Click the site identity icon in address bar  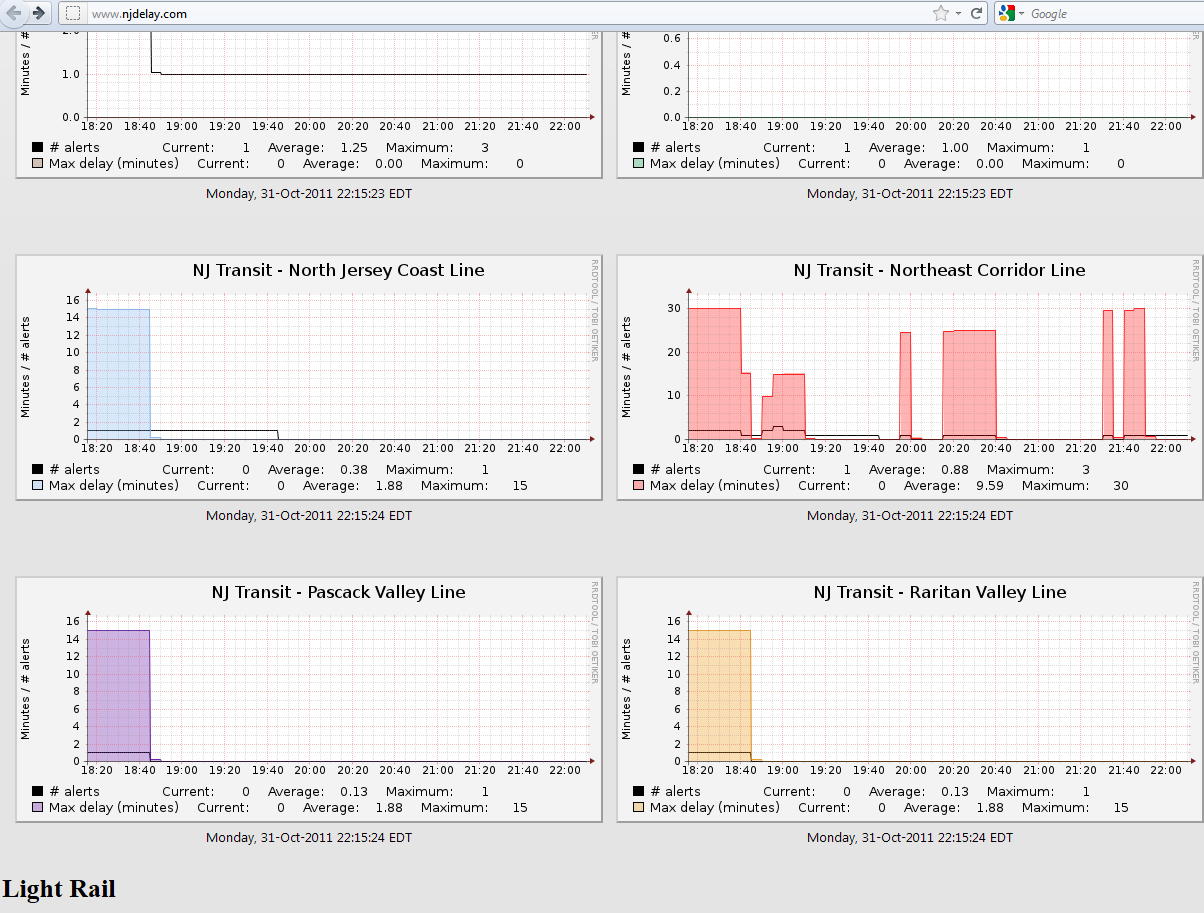73,14
